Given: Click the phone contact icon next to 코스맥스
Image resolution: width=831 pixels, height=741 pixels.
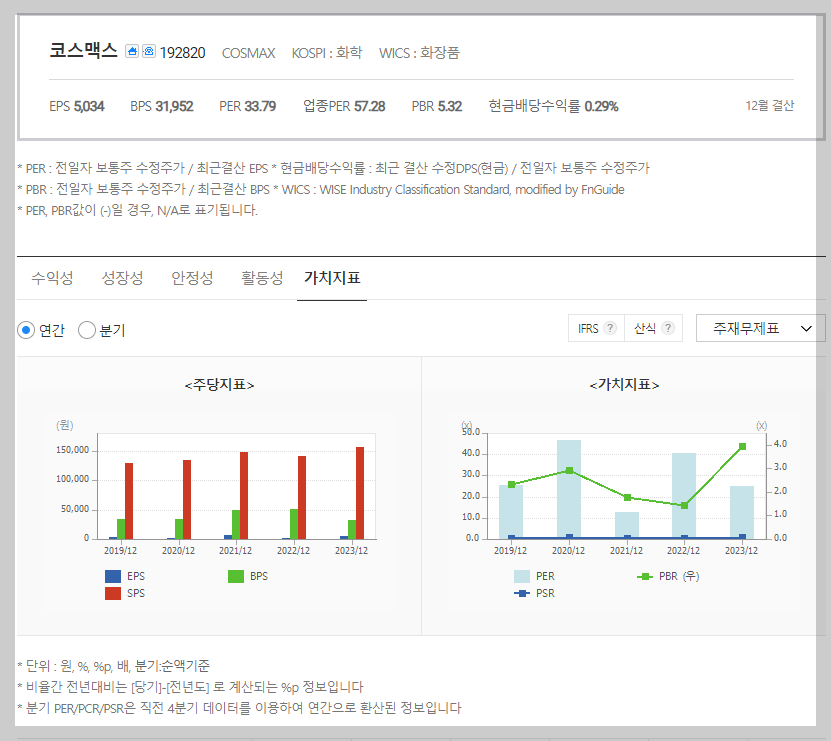Looking at the screenshot, I should tap(149, 51).
